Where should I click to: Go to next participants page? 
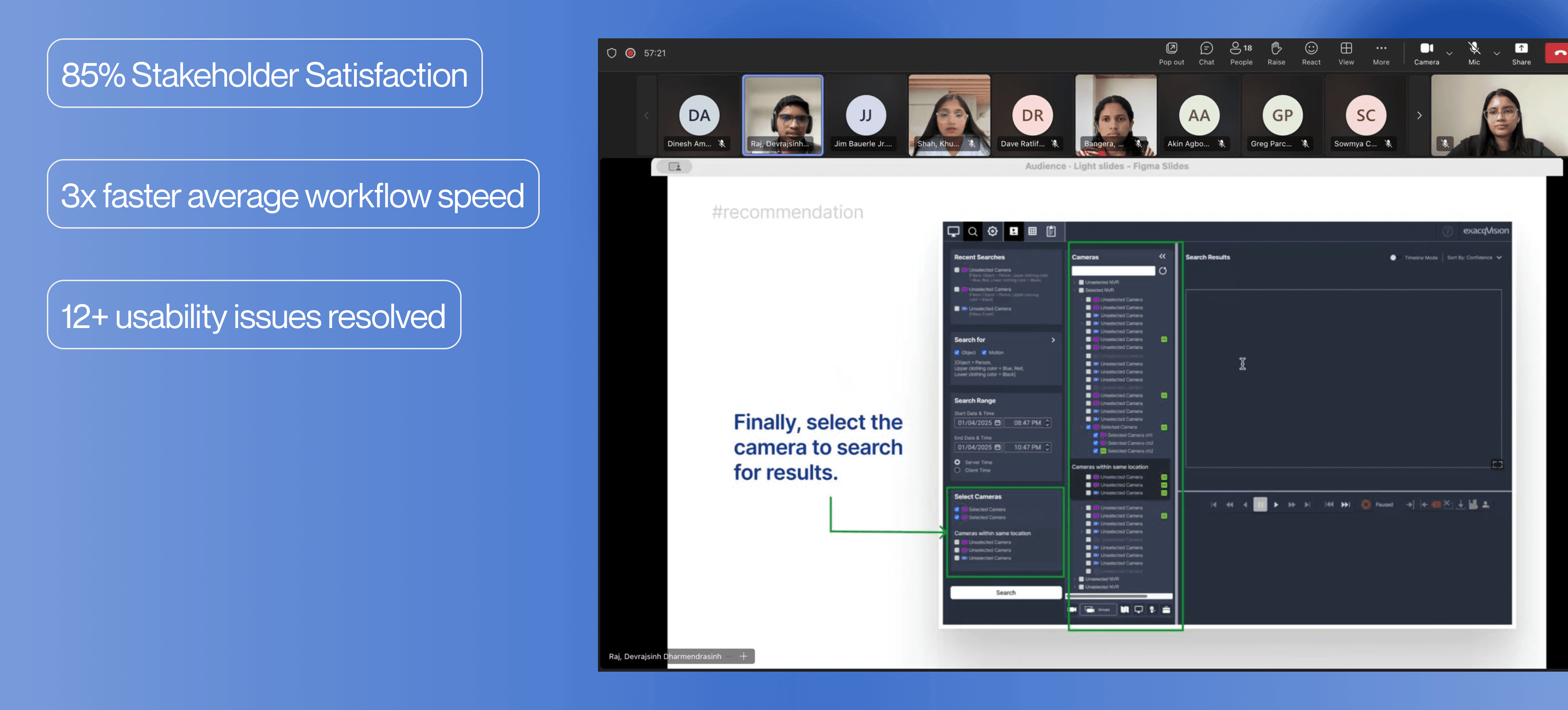[1419, 115]
